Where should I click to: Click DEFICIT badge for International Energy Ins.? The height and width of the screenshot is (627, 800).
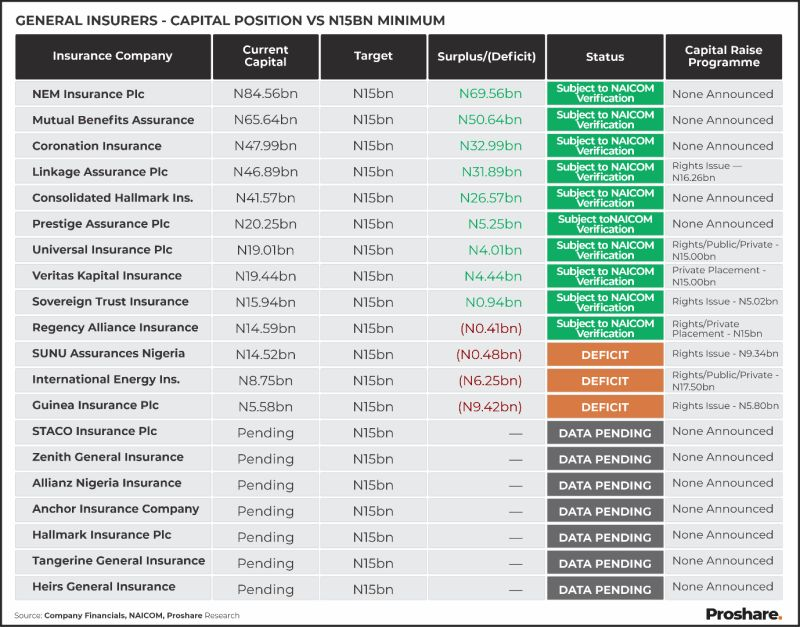click(x=605, y=381)
